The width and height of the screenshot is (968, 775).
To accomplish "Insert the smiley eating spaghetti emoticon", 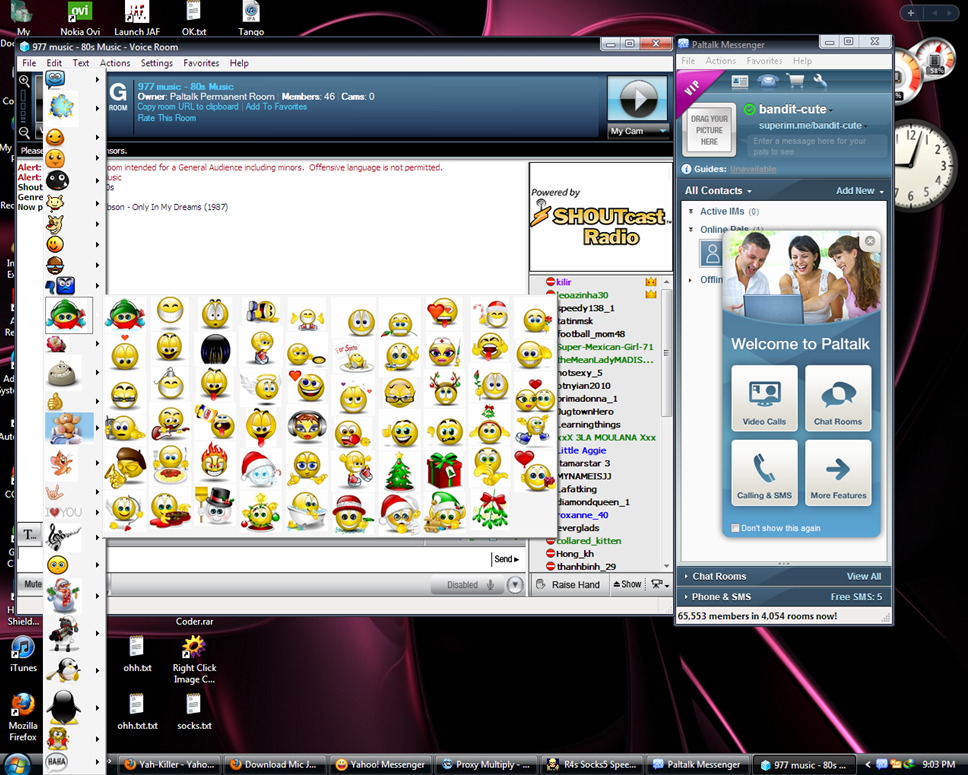I will point(170,465).
